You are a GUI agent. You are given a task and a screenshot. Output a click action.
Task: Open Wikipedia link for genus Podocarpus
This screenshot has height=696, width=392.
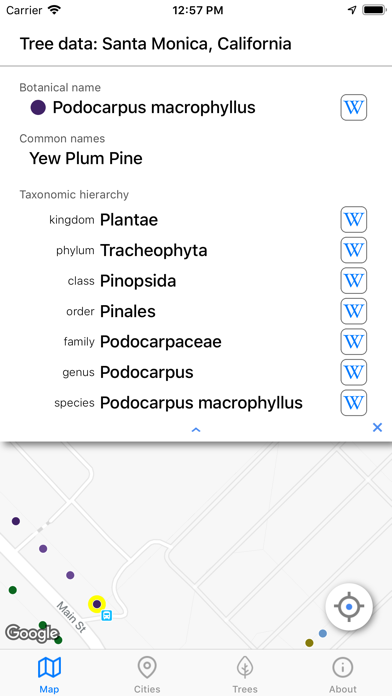[353, 372]
